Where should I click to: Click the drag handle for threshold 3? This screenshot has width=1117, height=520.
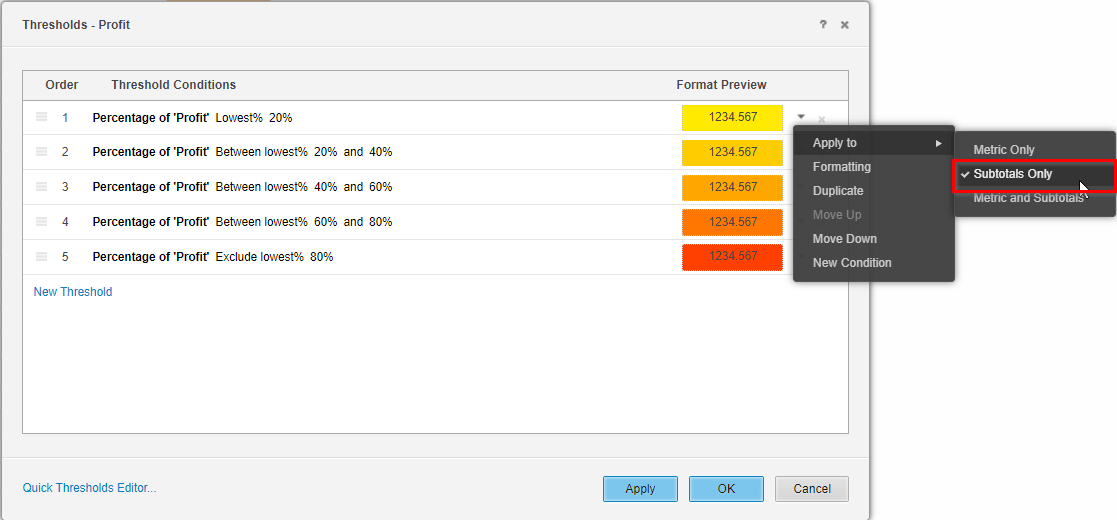(41, 187)
